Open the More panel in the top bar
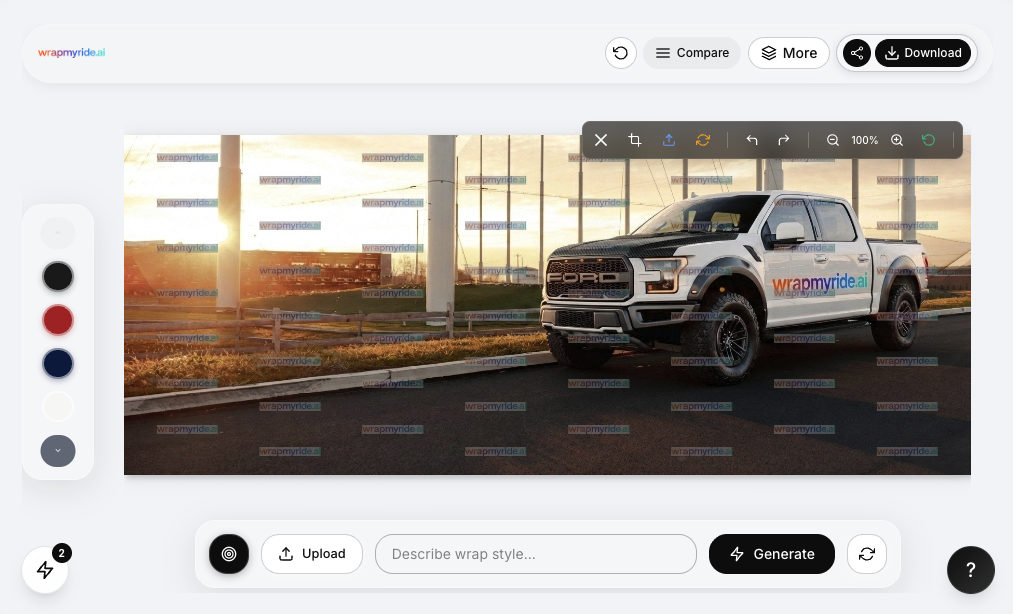The height and width of the screenshot is (614, 1013). pyautogui.click(x=789, y=52)
